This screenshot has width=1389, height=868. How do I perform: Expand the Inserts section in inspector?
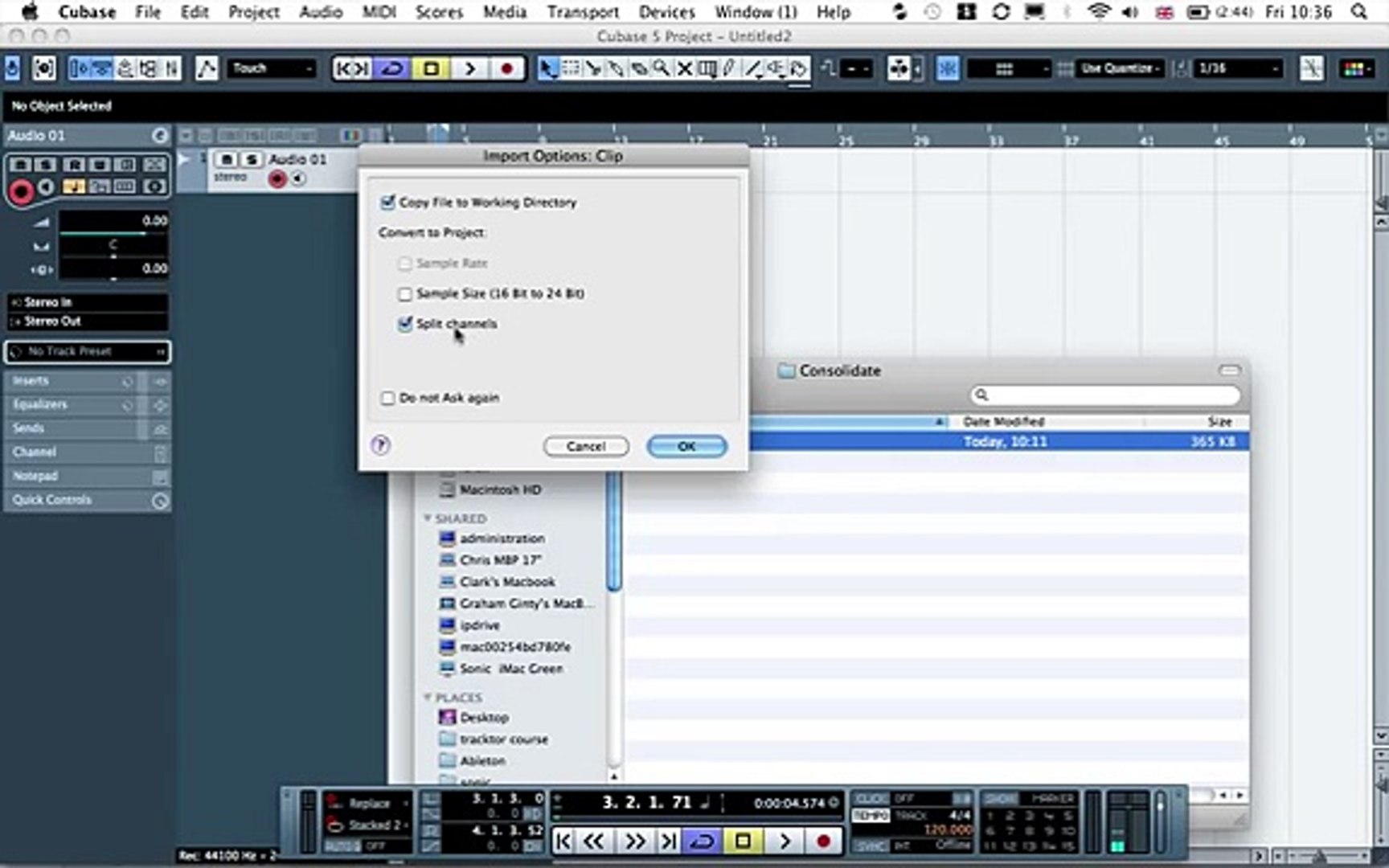pyautogui.click(x=87, y=381)
